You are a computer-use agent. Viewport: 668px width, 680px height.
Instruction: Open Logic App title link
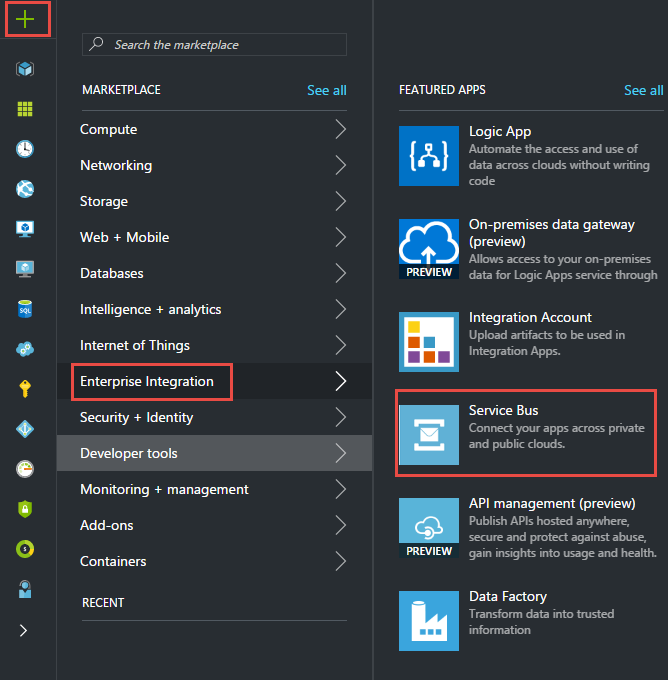click(x=500, y=131)
